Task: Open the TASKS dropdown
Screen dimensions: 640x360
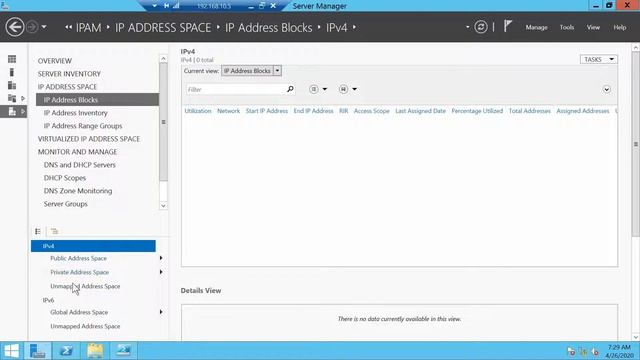Action: [x=598, y=60]
